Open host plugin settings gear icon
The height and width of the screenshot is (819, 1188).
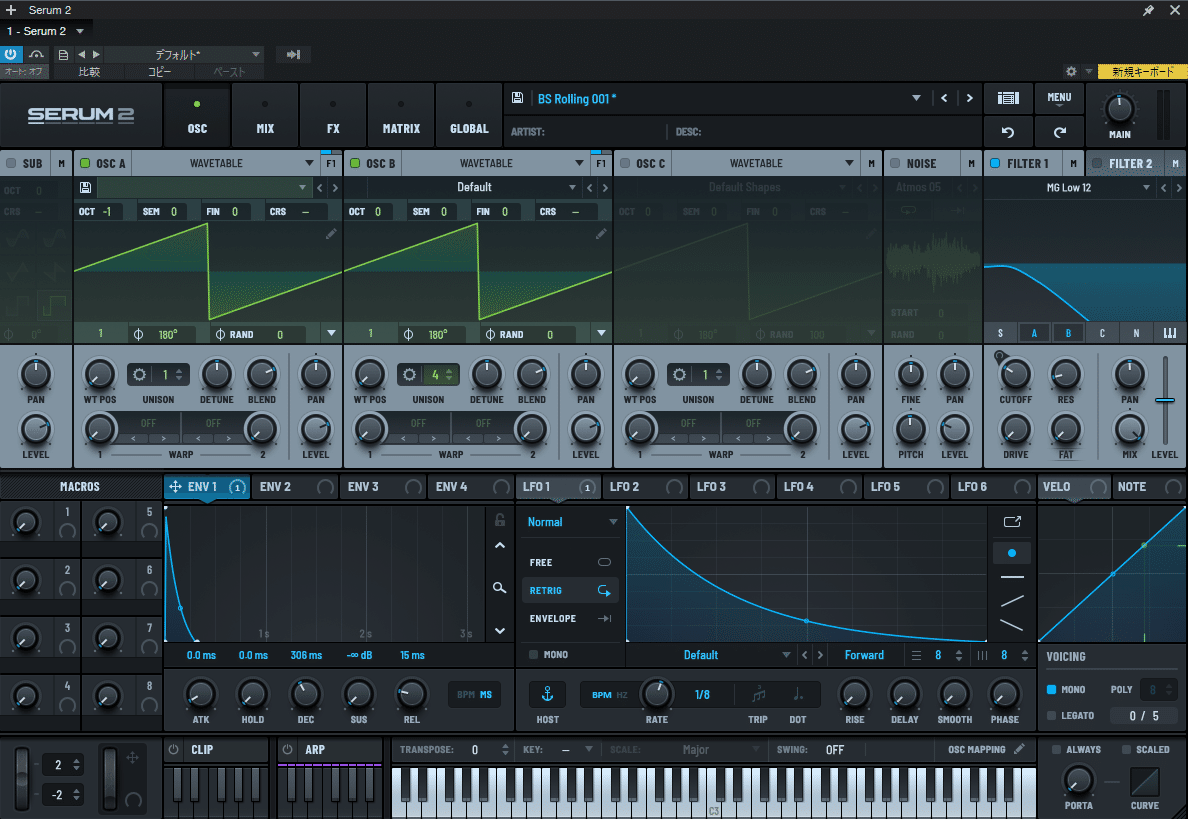pyautogui.click(x=1071, y=71)
